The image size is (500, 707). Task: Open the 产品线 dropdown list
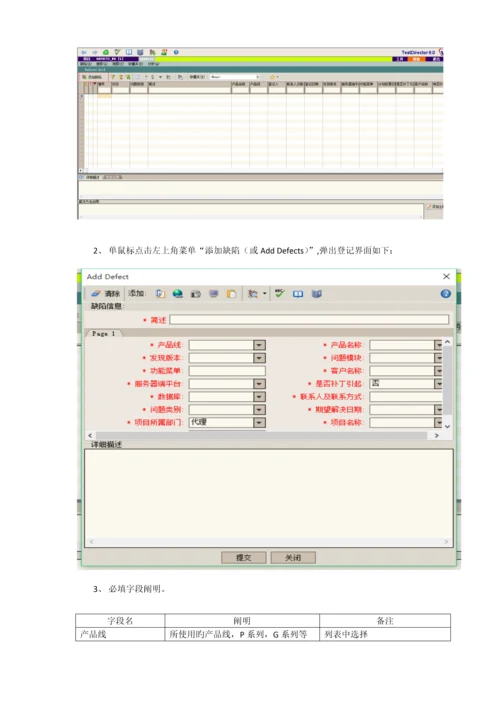pyautogui.click(x=259, y=345)
